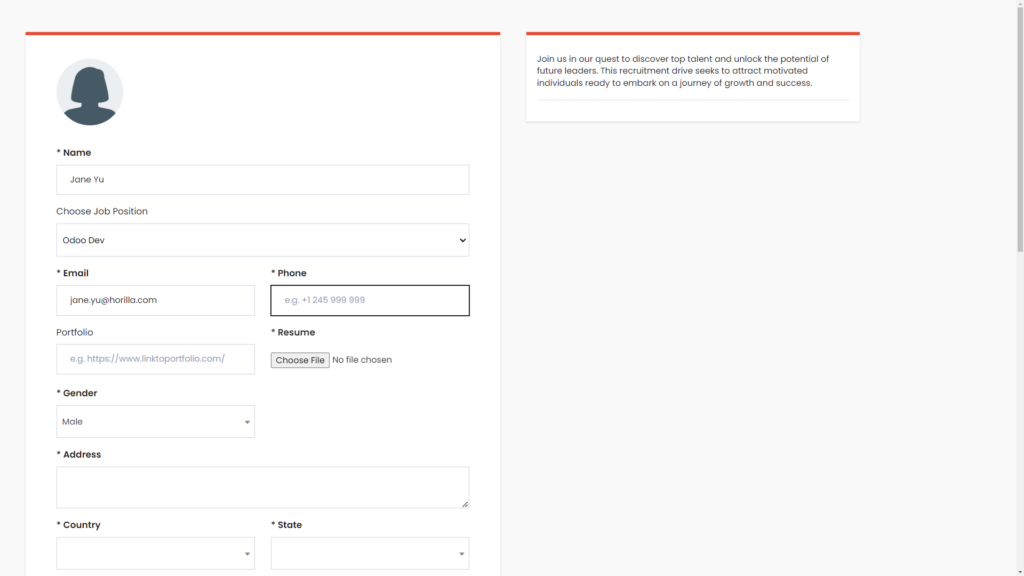Screen dimensions: 1024x576
Task: Click the Name input showing Jane Yu
Action: (x=262, y=180)
